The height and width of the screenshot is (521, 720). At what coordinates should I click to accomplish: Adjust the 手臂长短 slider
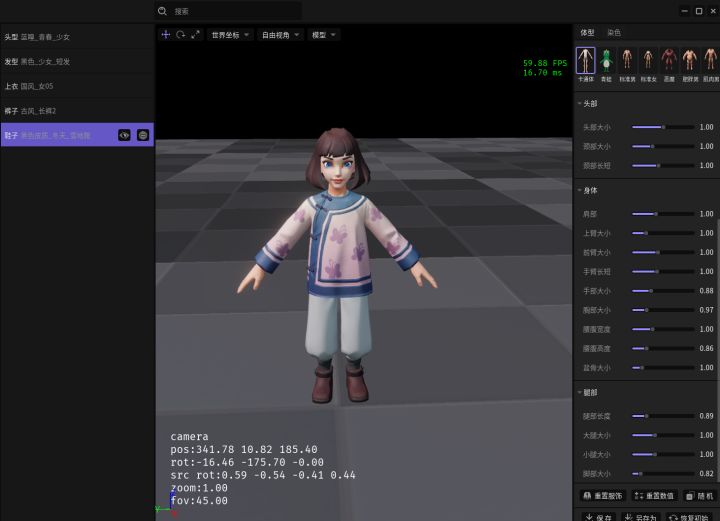pyautogui.click(x=663, y=272)
